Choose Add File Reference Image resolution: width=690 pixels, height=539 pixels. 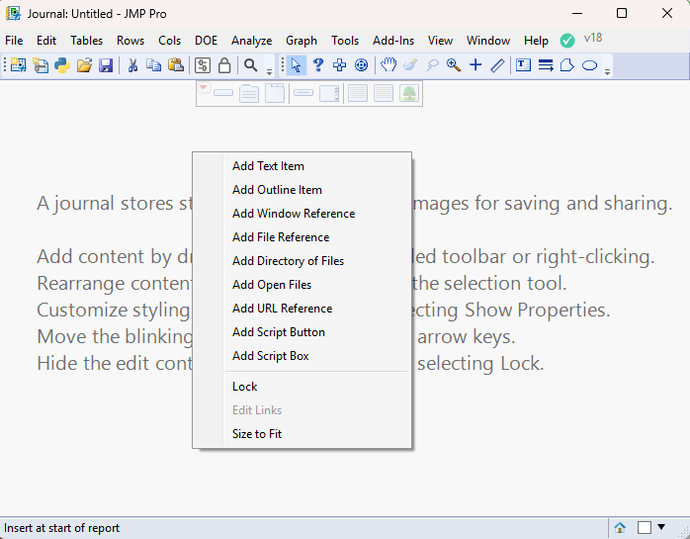click(302, 237)
